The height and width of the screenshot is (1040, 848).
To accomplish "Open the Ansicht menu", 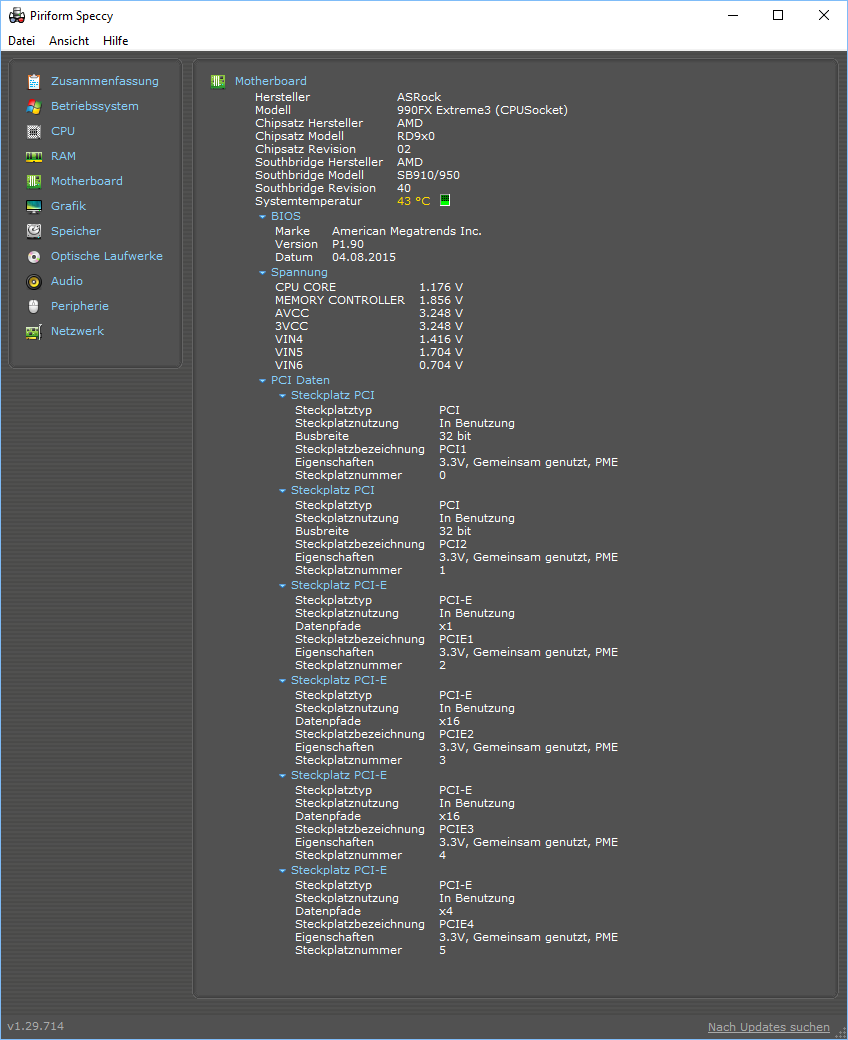I will [x=69, y=40].
